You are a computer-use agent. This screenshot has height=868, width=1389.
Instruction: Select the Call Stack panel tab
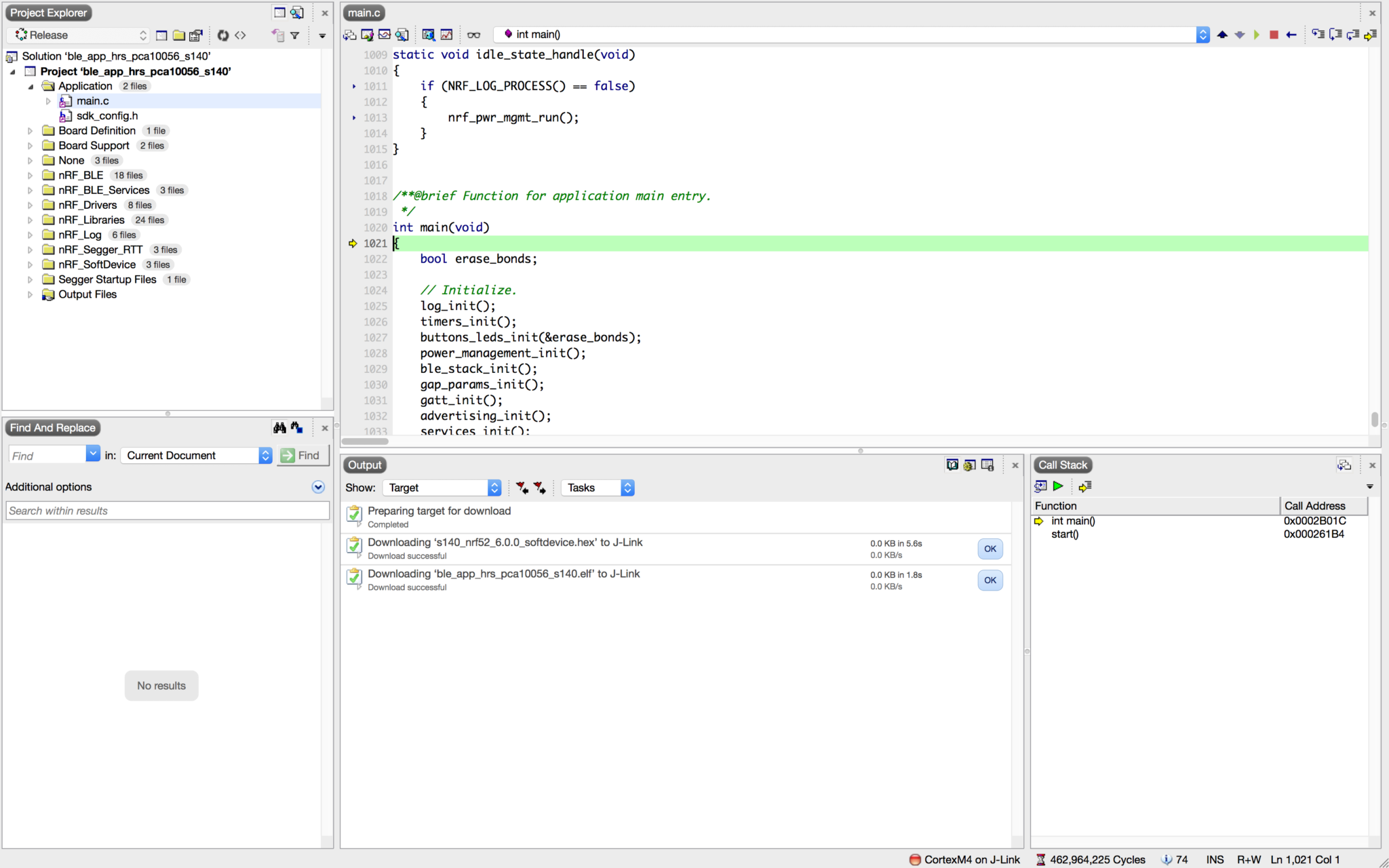point(1063,465)
